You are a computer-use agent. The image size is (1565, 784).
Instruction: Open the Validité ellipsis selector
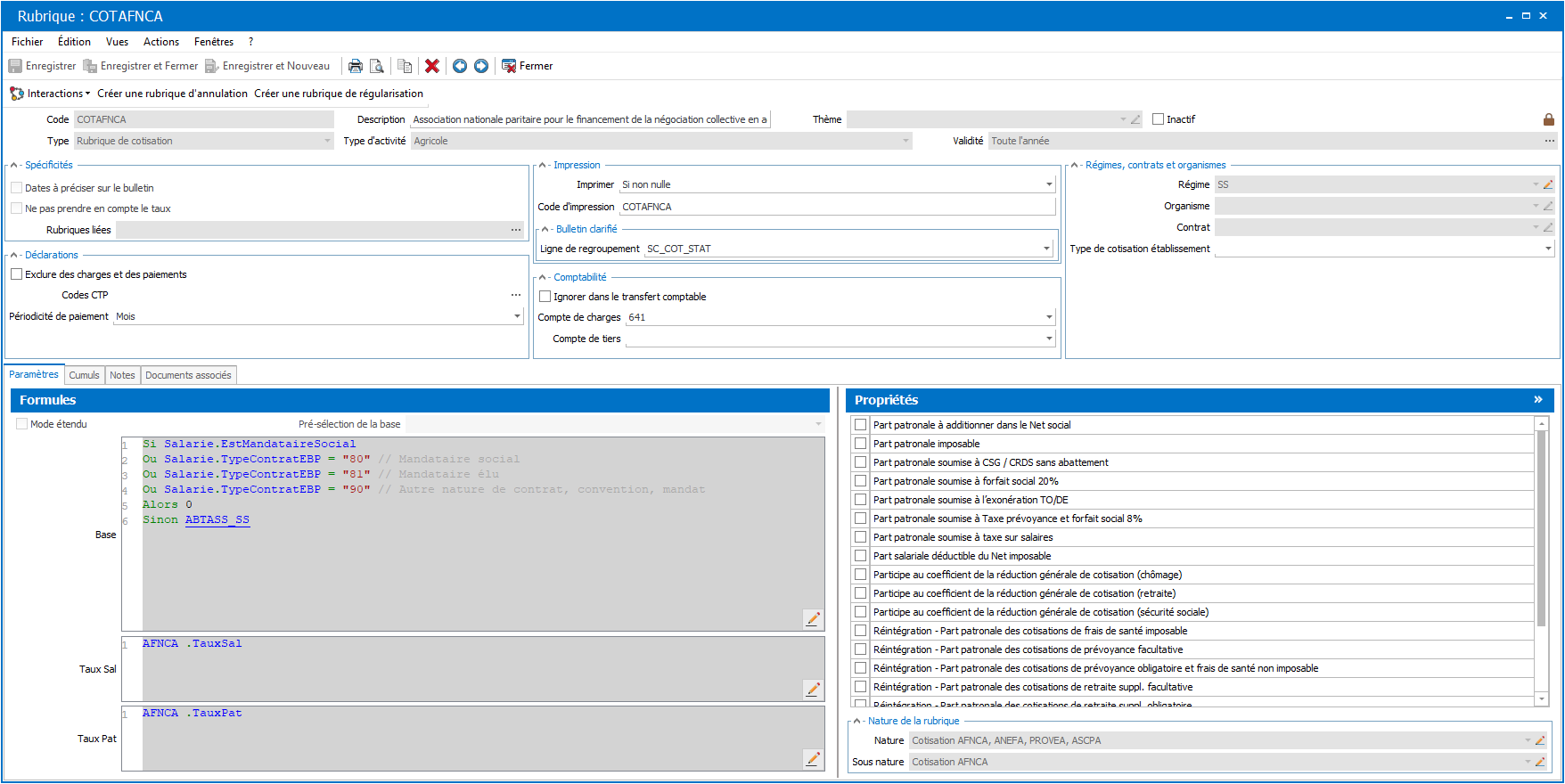click(x=1550, y=141)
